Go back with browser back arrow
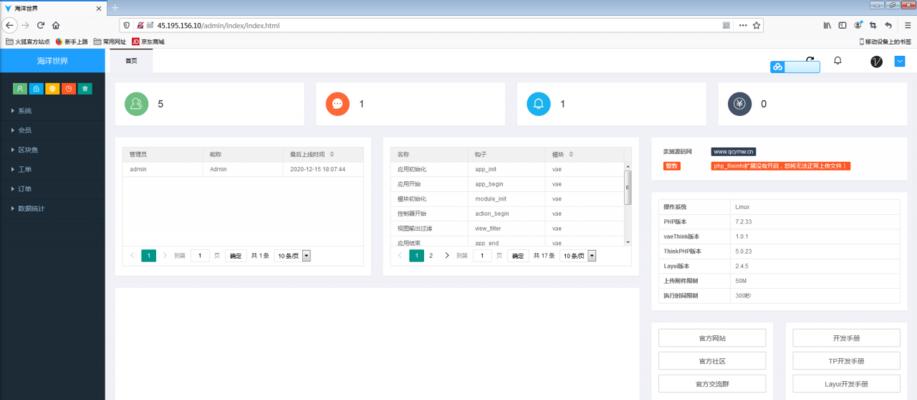The height and width of the screenshot is (400, 917). click(x=9, y=25)
